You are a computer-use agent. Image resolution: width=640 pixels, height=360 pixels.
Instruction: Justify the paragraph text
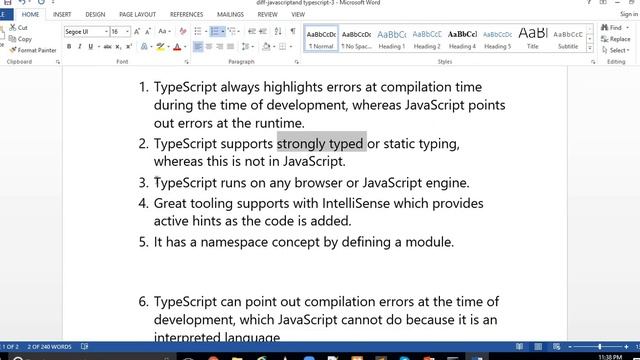[x=231, y=47]
